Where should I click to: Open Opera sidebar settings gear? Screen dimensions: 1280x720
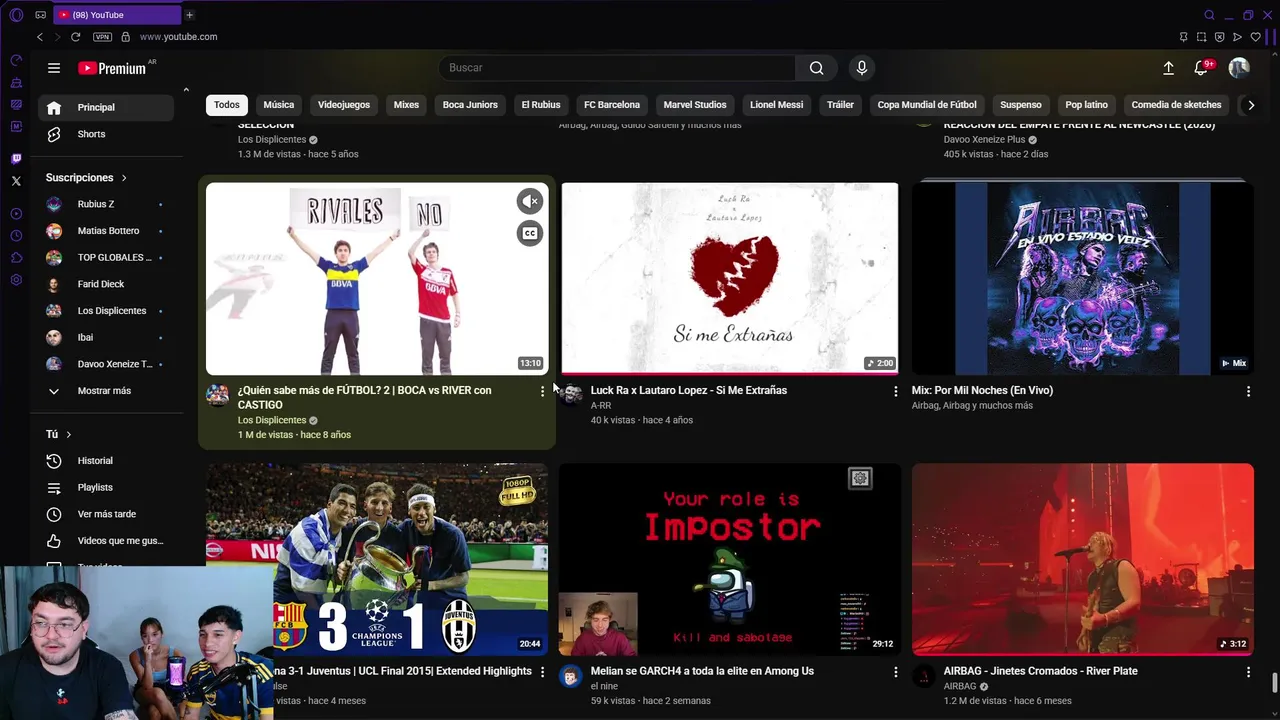point(16,280)
